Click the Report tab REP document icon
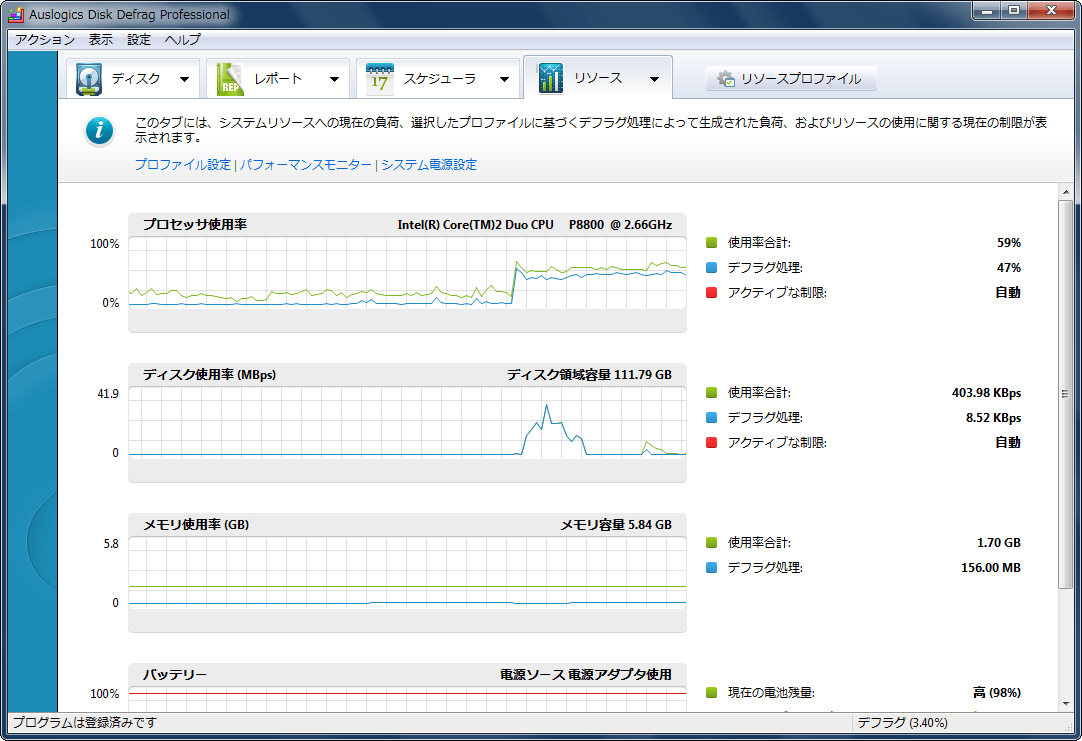The image size is (1082, 741). tap(229, 79)
